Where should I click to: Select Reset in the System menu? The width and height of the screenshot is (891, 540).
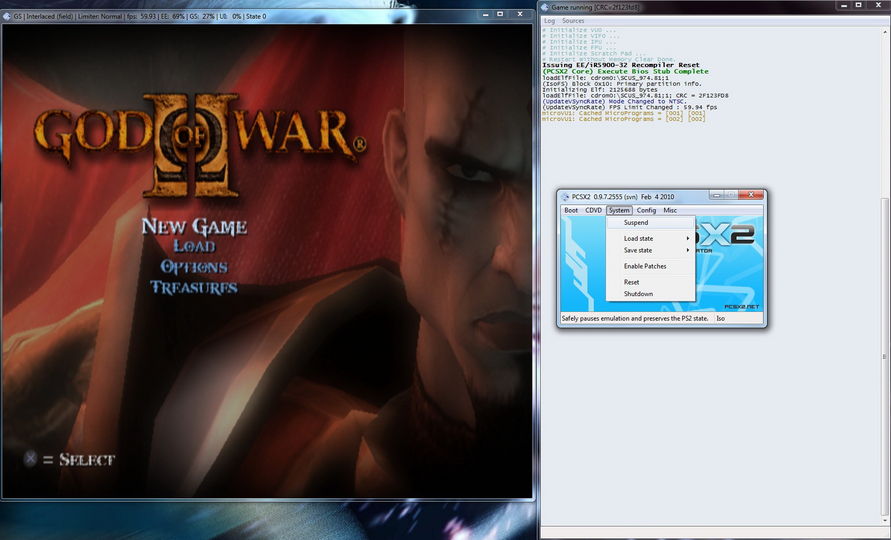tap(651, 282)
